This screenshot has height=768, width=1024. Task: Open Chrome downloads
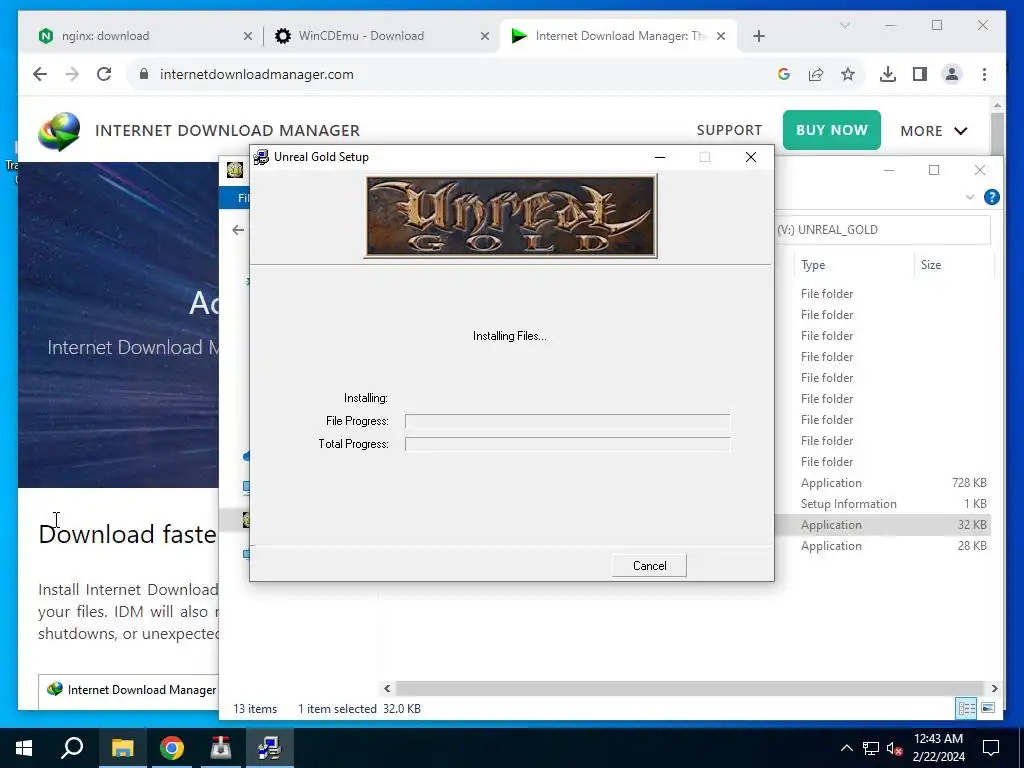click(888, 74)
